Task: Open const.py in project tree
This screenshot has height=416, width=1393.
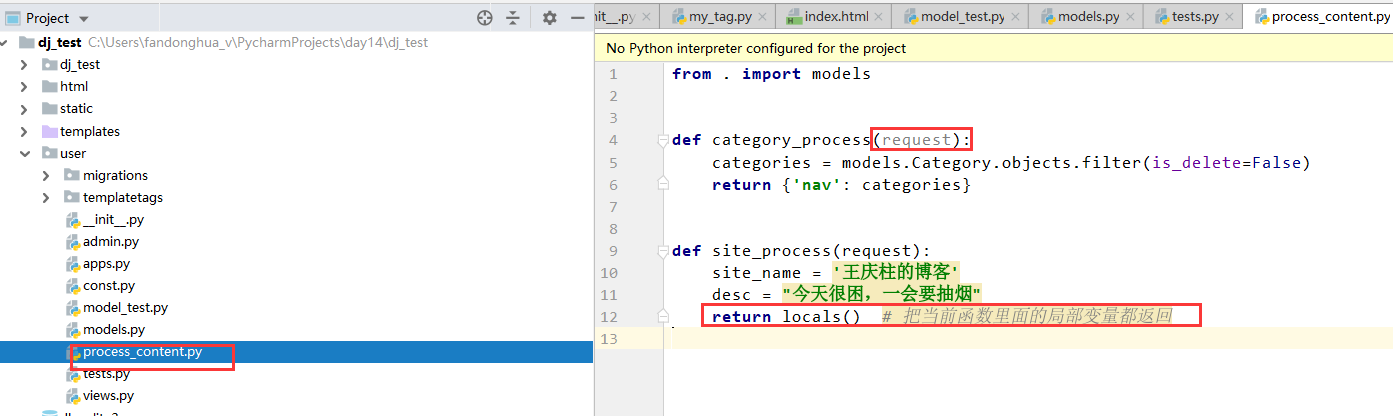Action: tap(109, 285)
